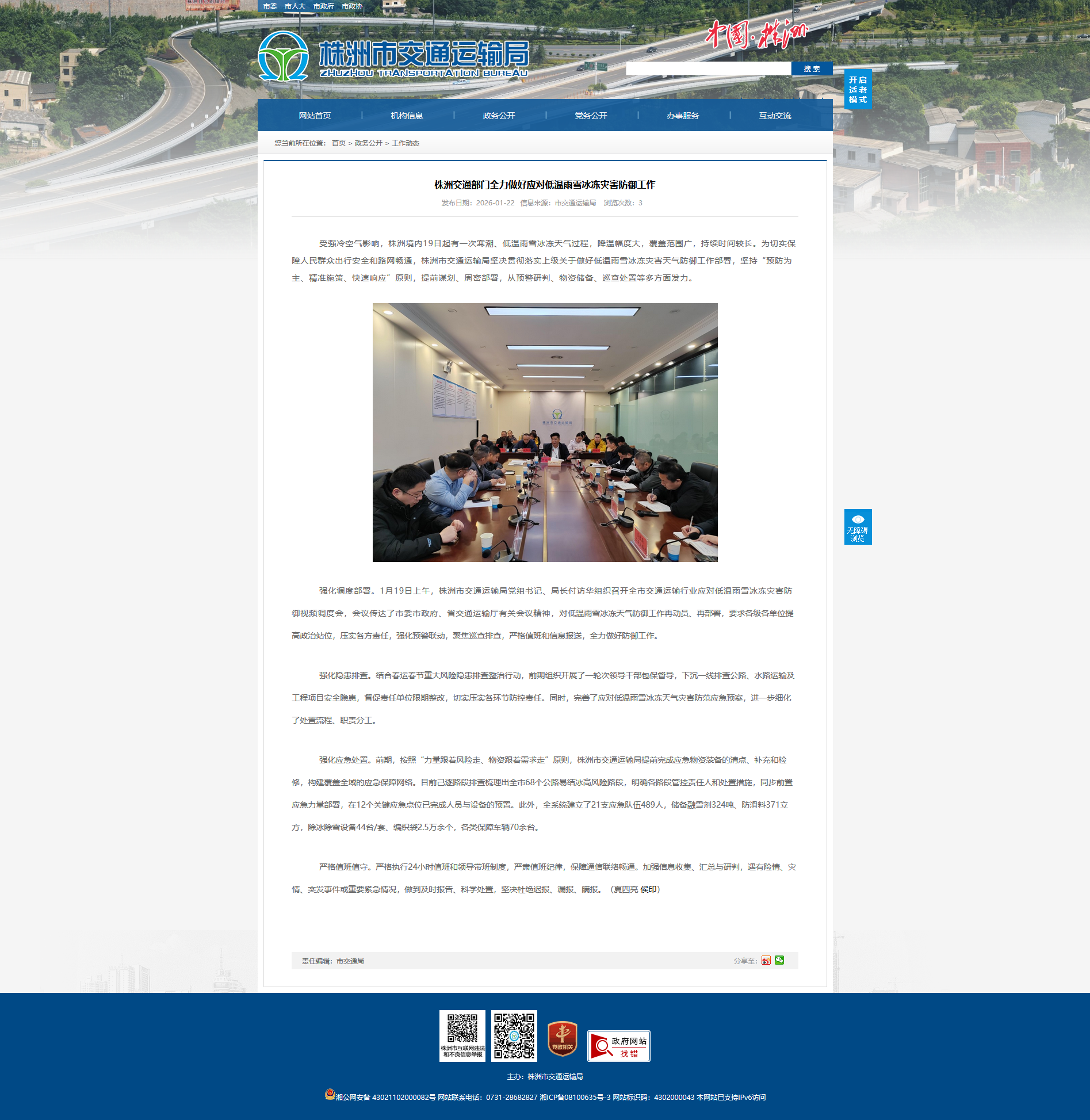Click the meeting room article photo
The image size is (1090, 1120).
[545, 432]
